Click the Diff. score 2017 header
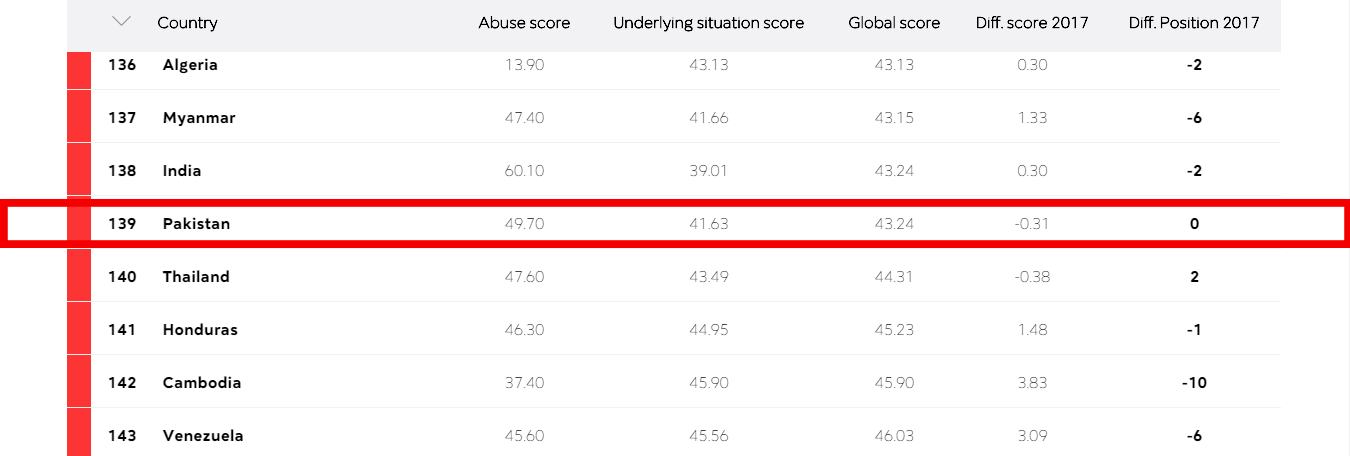Image resolution: width=1350 pixels, height=456 pixels. tap(1032, 23)
